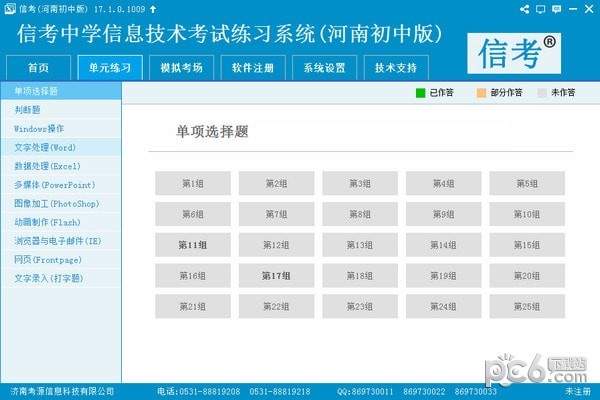Click the orange 部分作答 legend square
This screenshot has width=600, height=400.
tap(482, 94)
